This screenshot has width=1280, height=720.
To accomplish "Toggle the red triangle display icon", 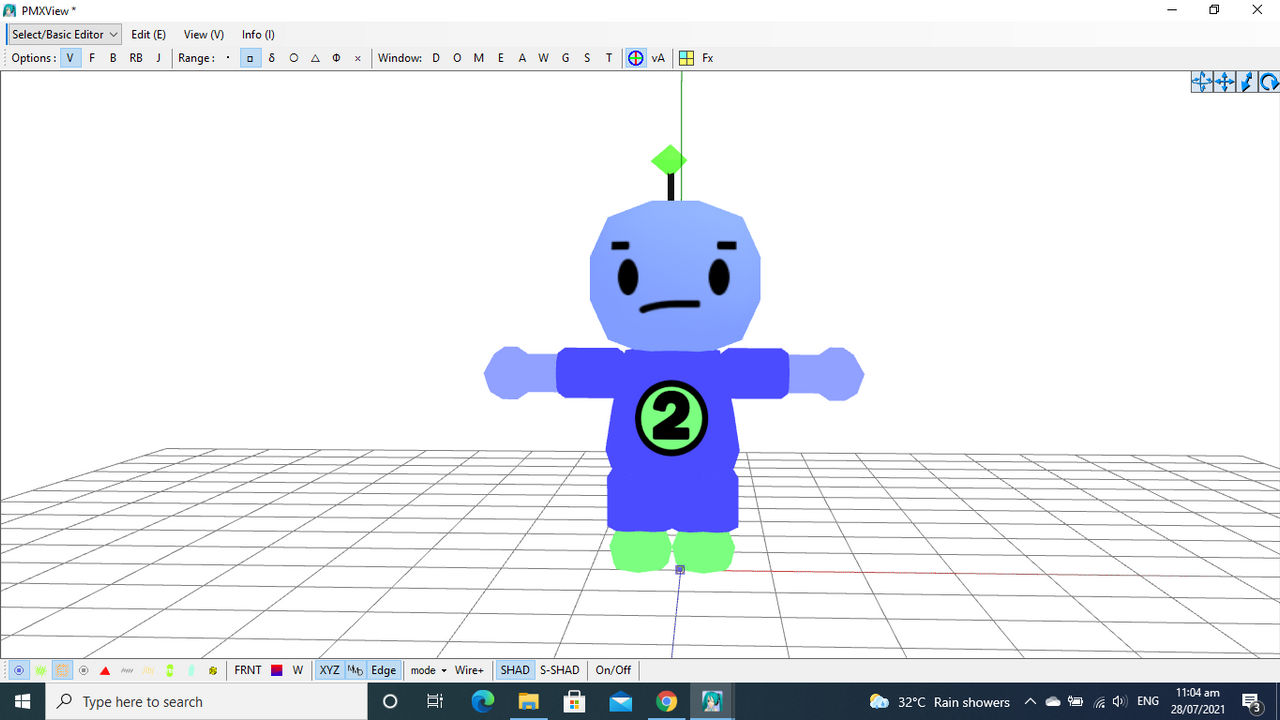I will coord(105,670).
